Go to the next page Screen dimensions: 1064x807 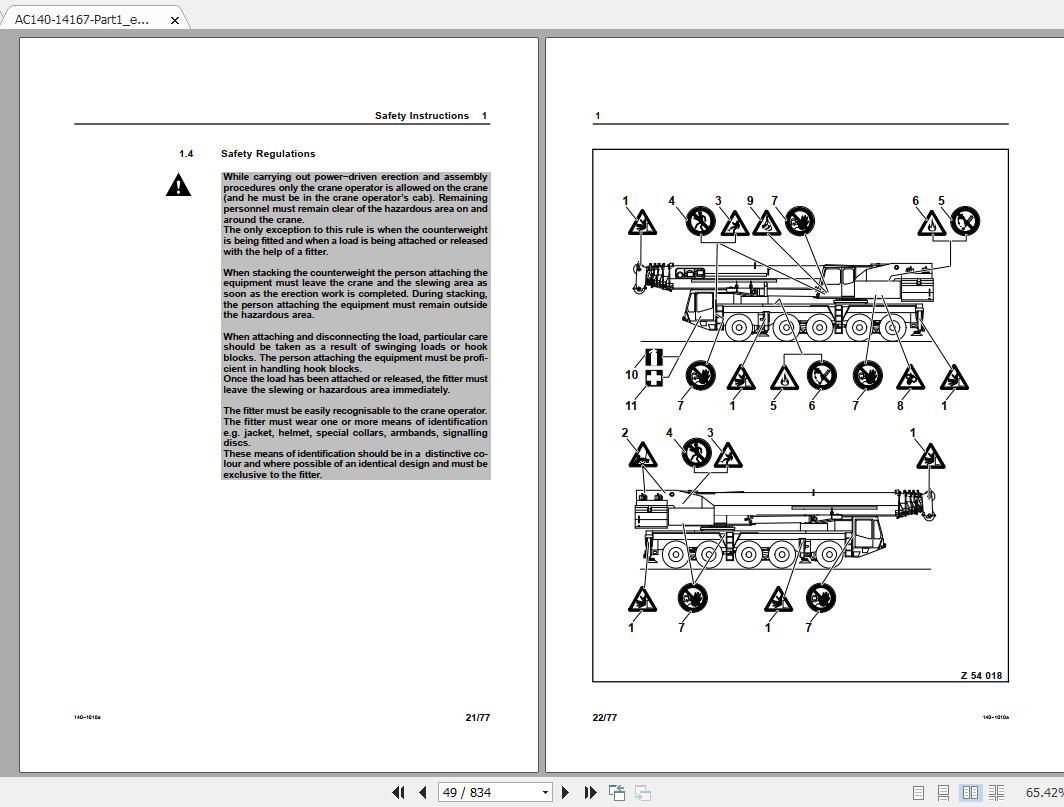coord(565,792)
